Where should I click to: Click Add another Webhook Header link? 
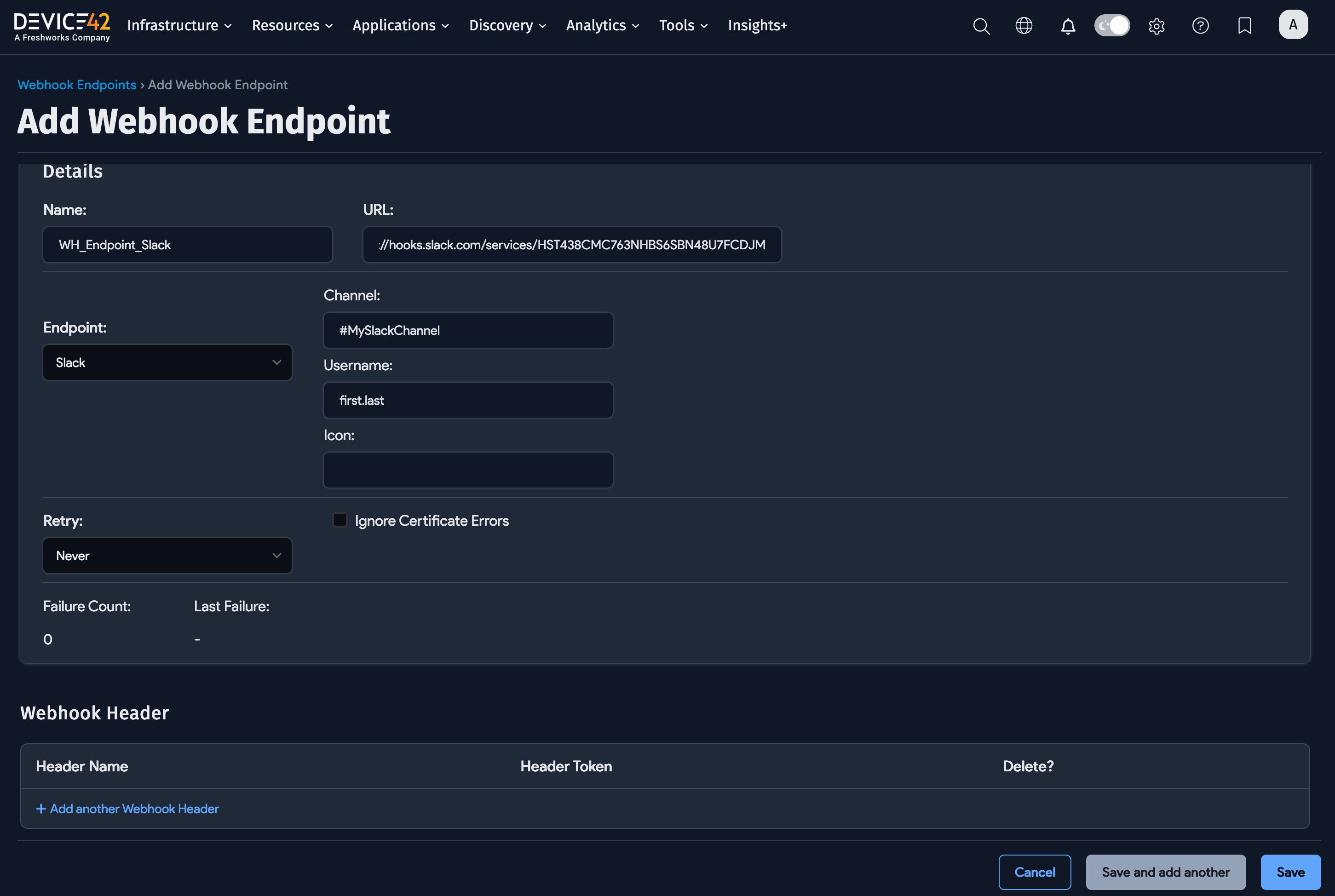[x=127, y=809]
